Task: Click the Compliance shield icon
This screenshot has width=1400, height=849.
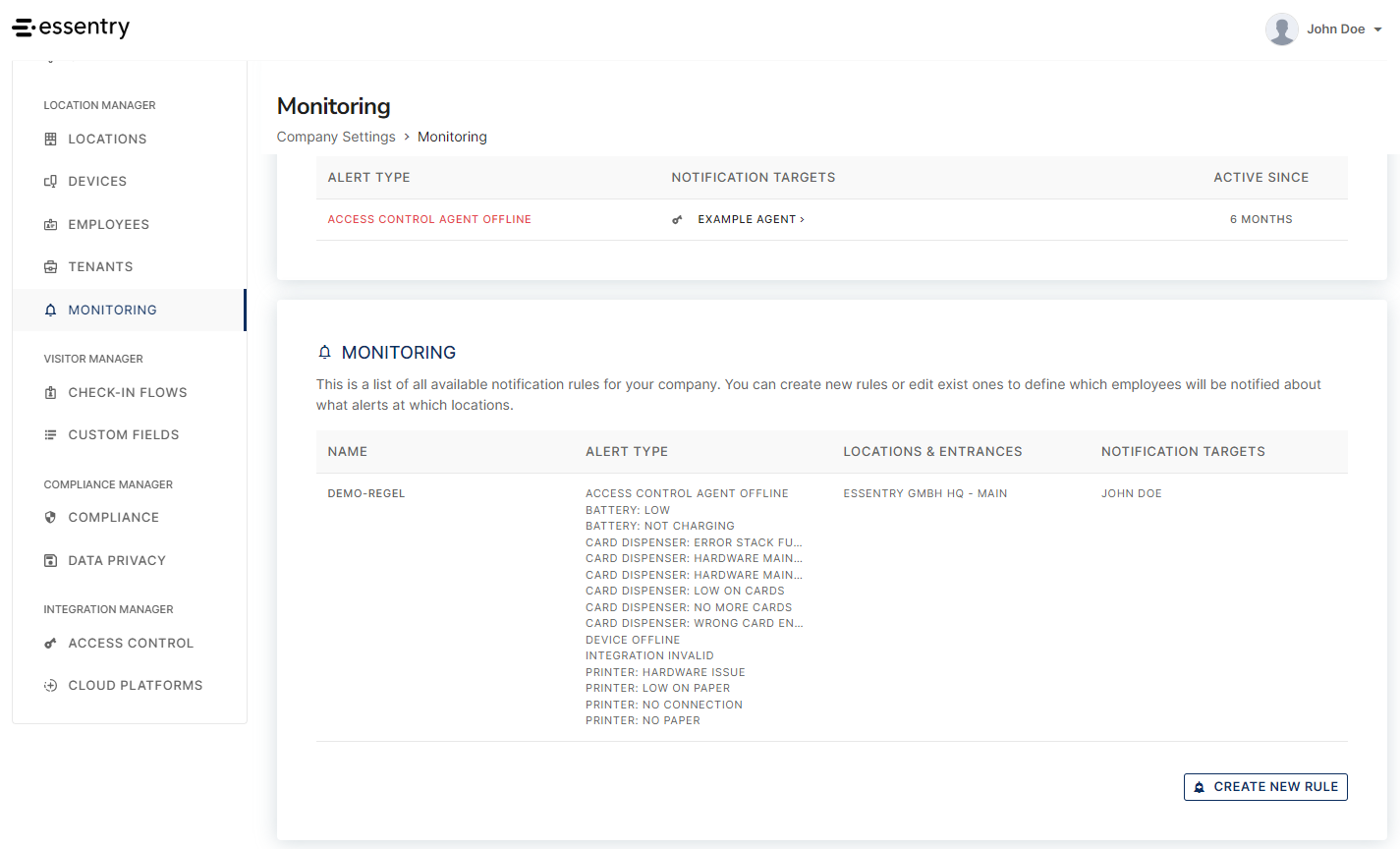Action: (51, 518)
